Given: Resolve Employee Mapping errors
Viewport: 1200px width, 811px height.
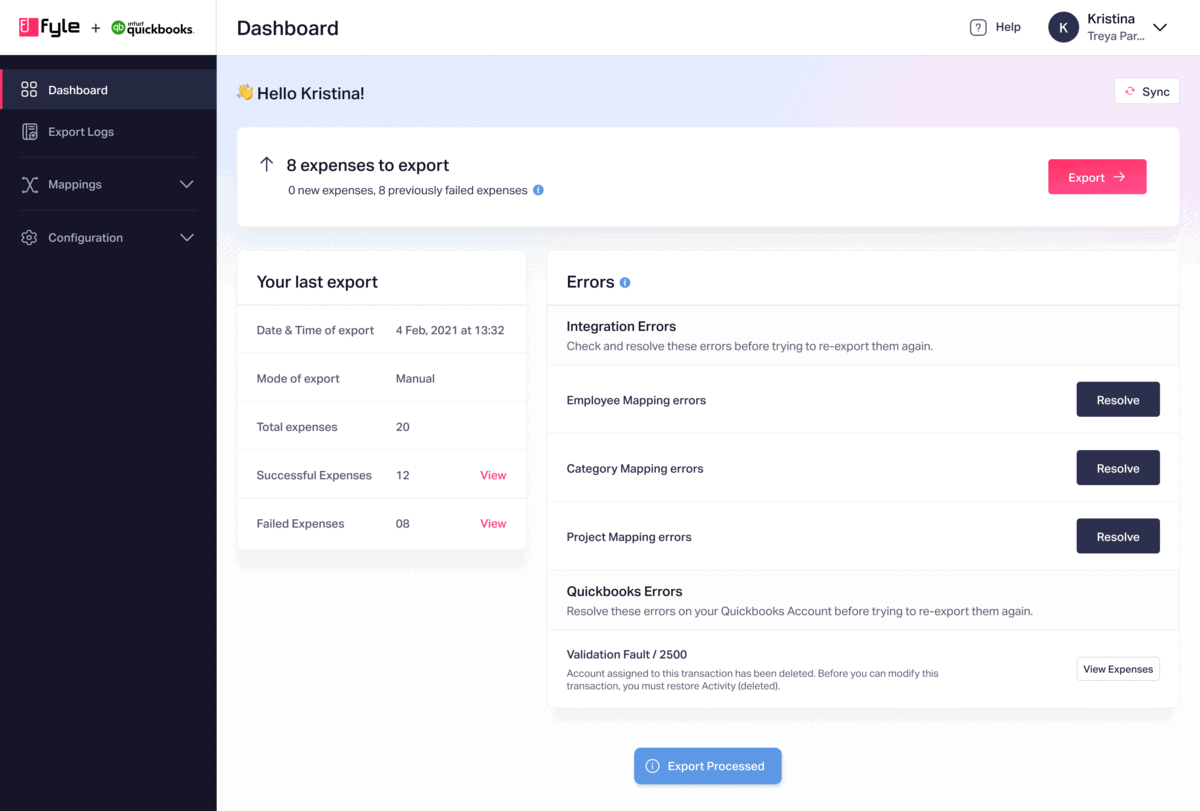Looking at the screenshot, I should coord(1117,399).
